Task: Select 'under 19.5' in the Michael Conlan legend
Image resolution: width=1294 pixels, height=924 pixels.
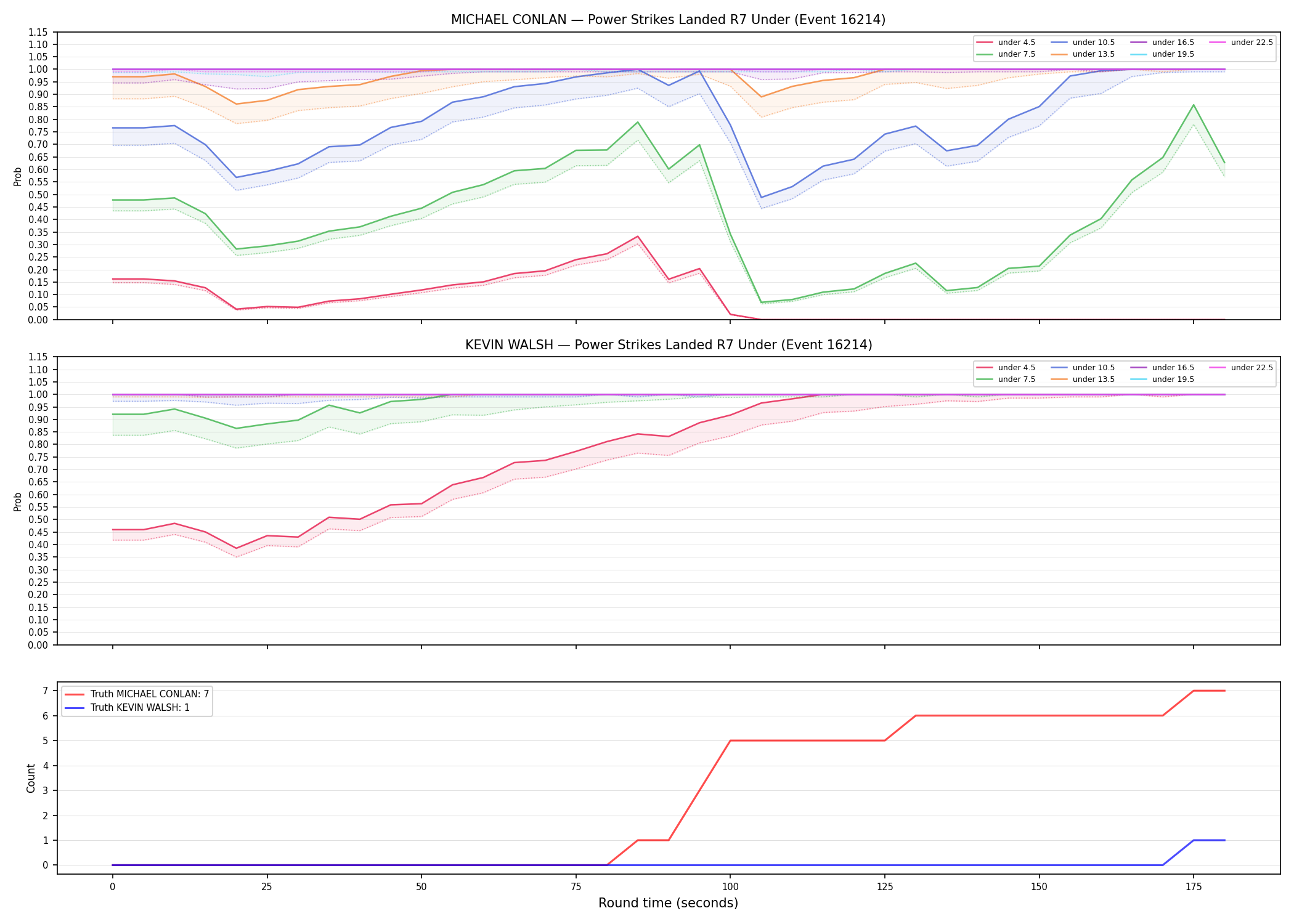Action: click(x=1163, y=54)
